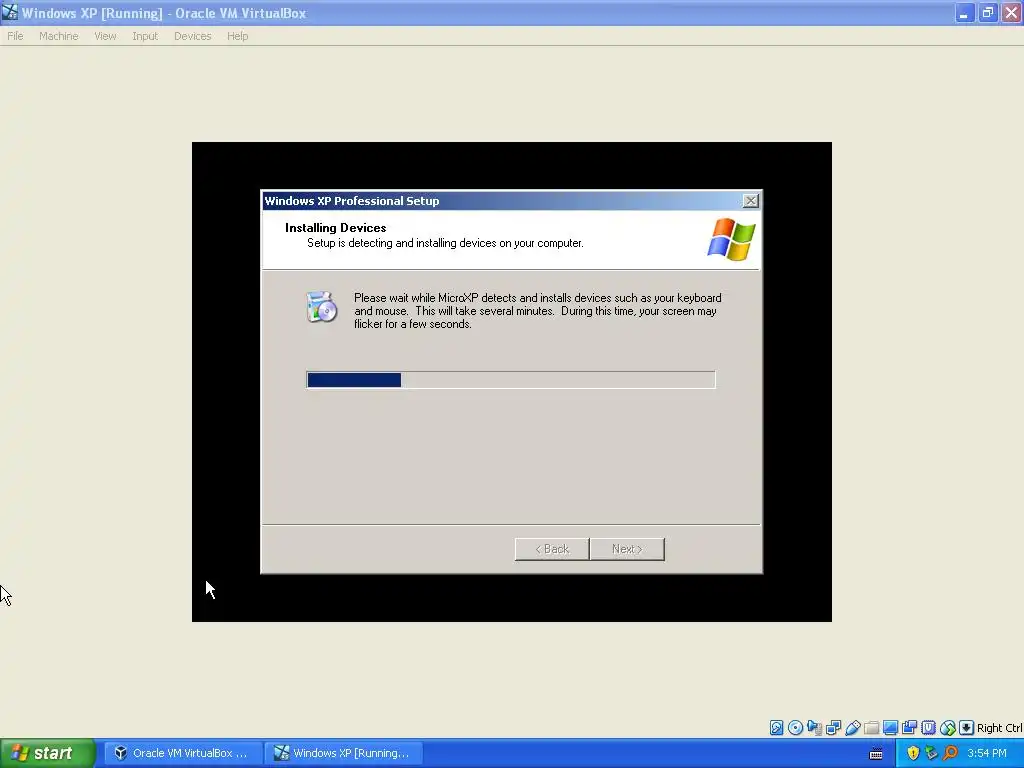The image size is (1024, 768).
Task: Click the Start button
Action: pyautogui.click(x=47, y=753)
